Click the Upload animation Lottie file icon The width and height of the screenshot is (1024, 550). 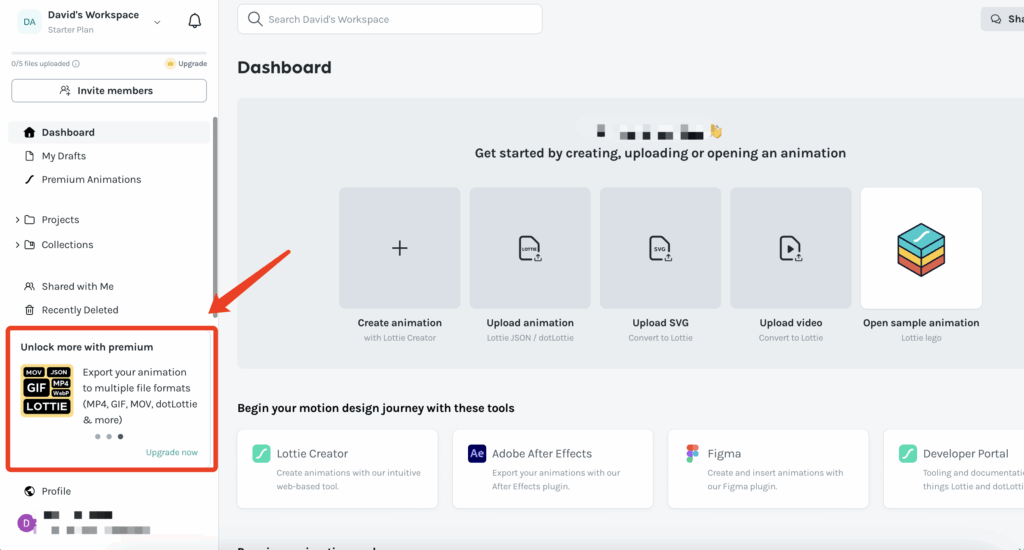(x=530, y=248)
